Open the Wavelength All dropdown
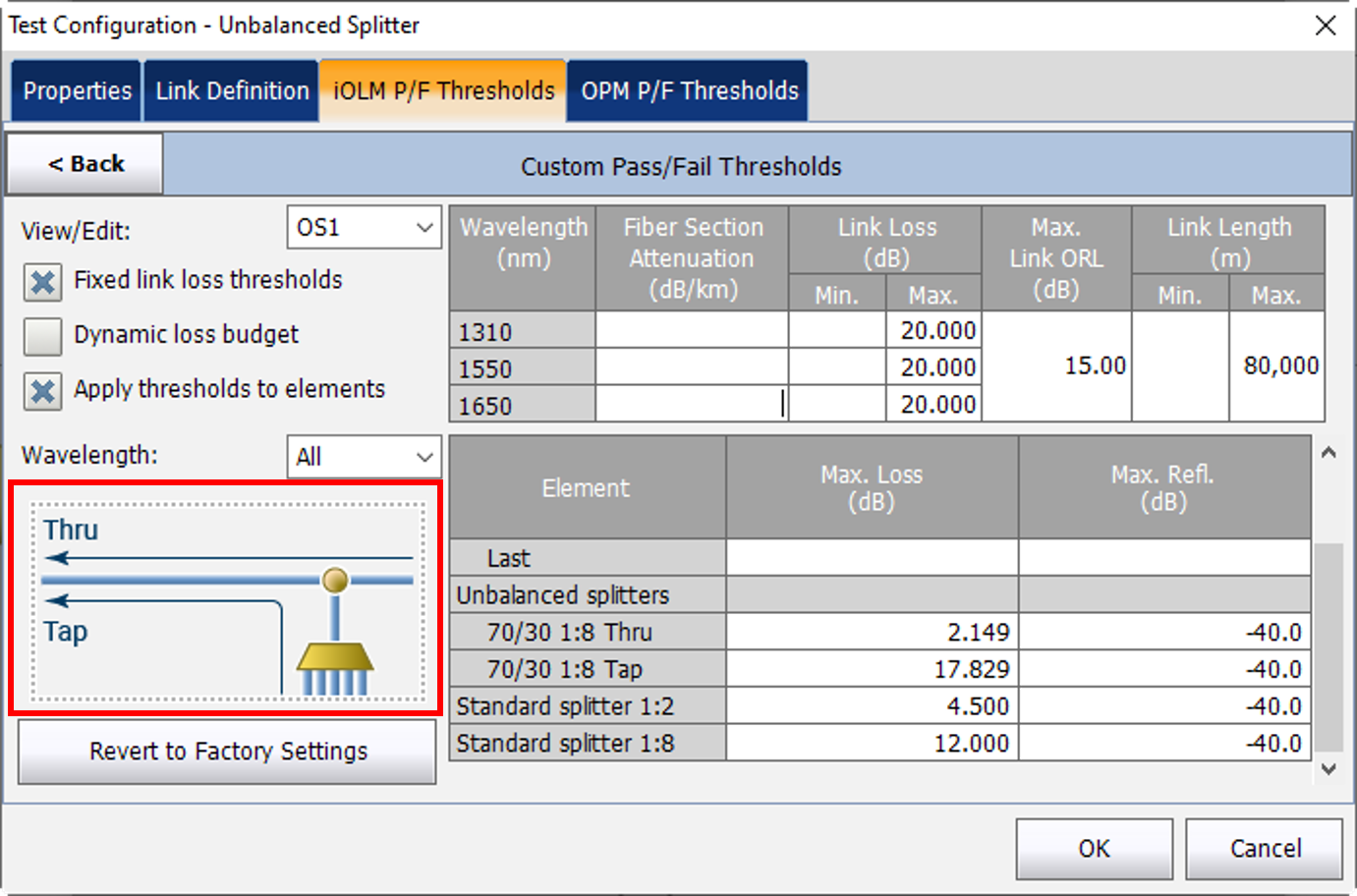This screenshot has width=1357, height=896. [364, 457]
